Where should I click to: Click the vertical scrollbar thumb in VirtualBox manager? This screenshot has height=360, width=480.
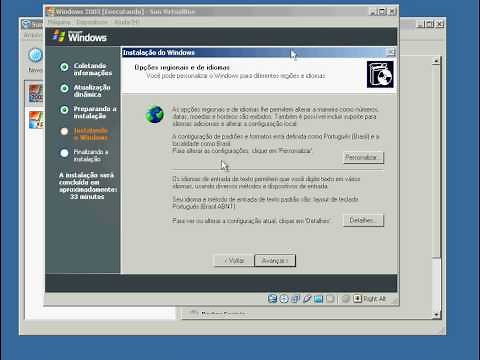[x=436, y=161]
